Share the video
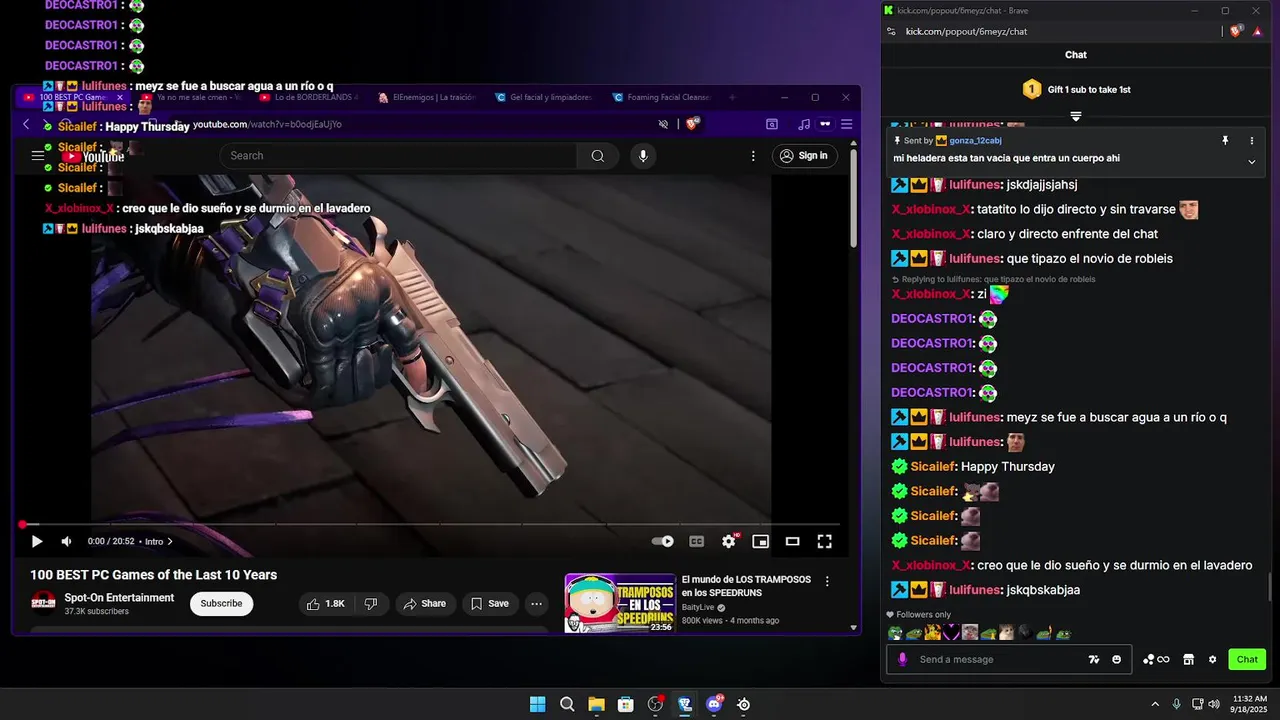The width and height of the screenshot is (1280, 720). click(424, 604)
